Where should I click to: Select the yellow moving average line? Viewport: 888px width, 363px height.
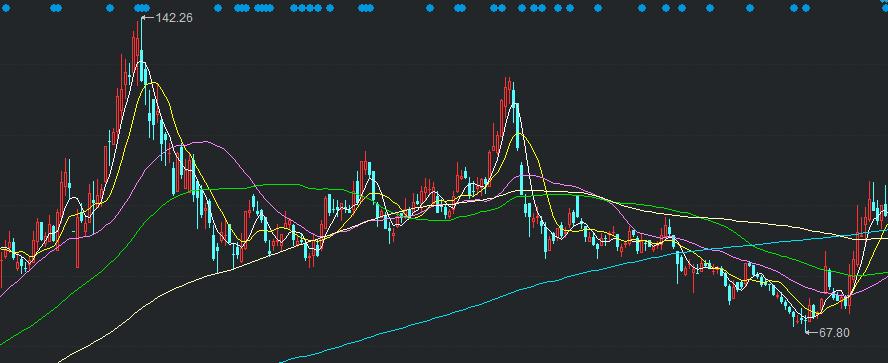click(x=152, y=83)
